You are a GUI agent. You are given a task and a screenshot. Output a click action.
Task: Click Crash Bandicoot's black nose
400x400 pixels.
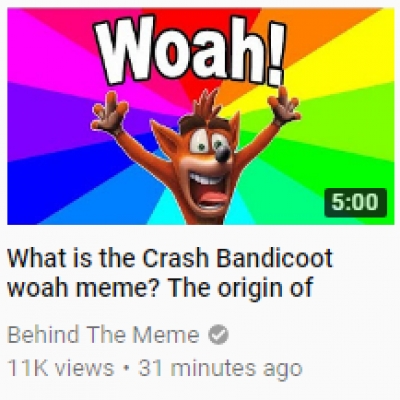(x=223, y=154)
